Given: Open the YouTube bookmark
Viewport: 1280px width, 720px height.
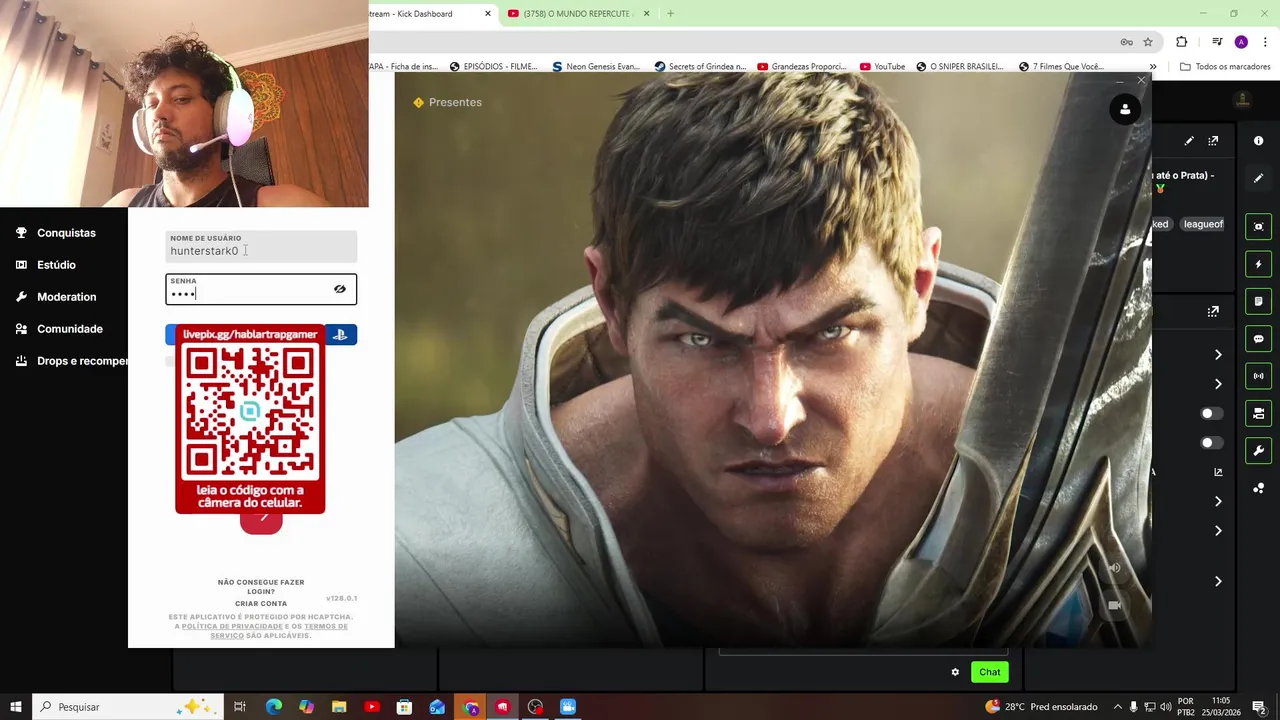Looking at the screenshot, I should [882, 67].
